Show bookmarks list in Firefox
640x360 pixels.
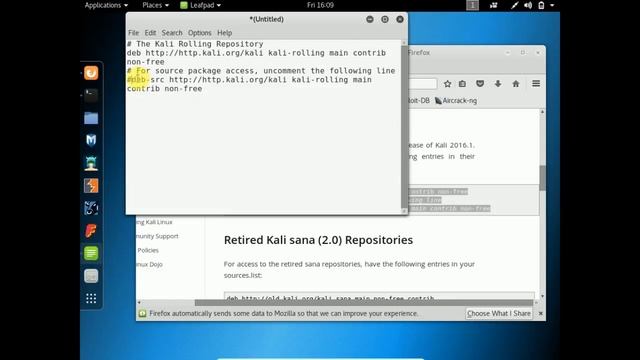462,84
